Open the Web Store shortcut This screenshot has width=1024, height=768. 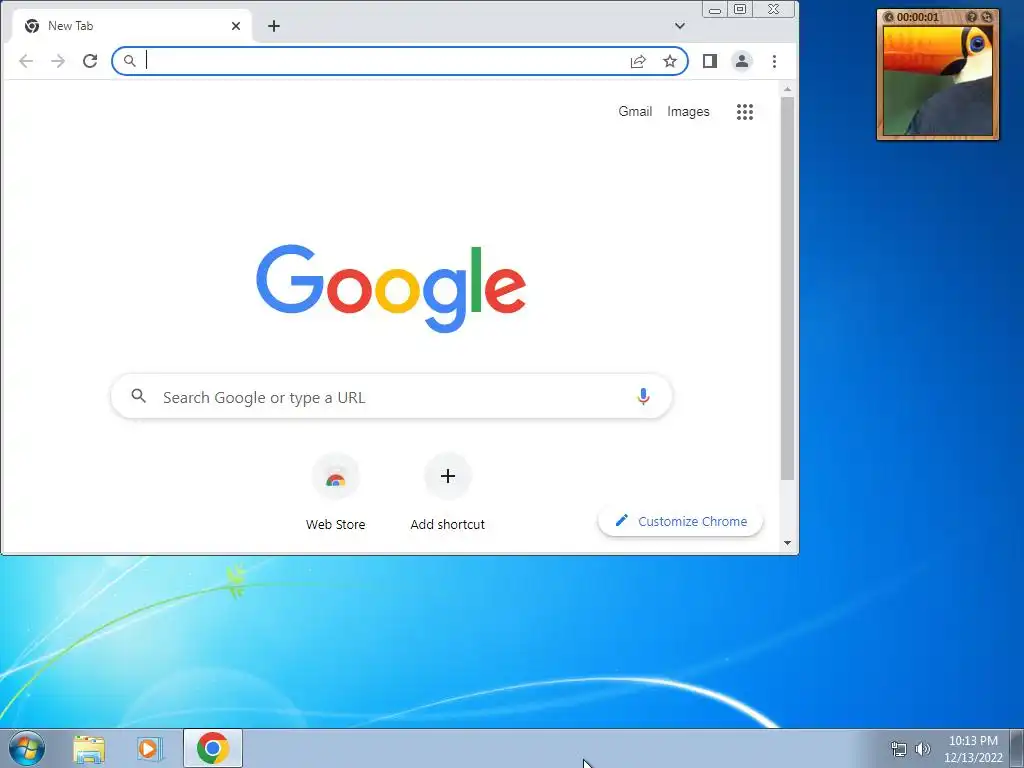tap(336, 492)
